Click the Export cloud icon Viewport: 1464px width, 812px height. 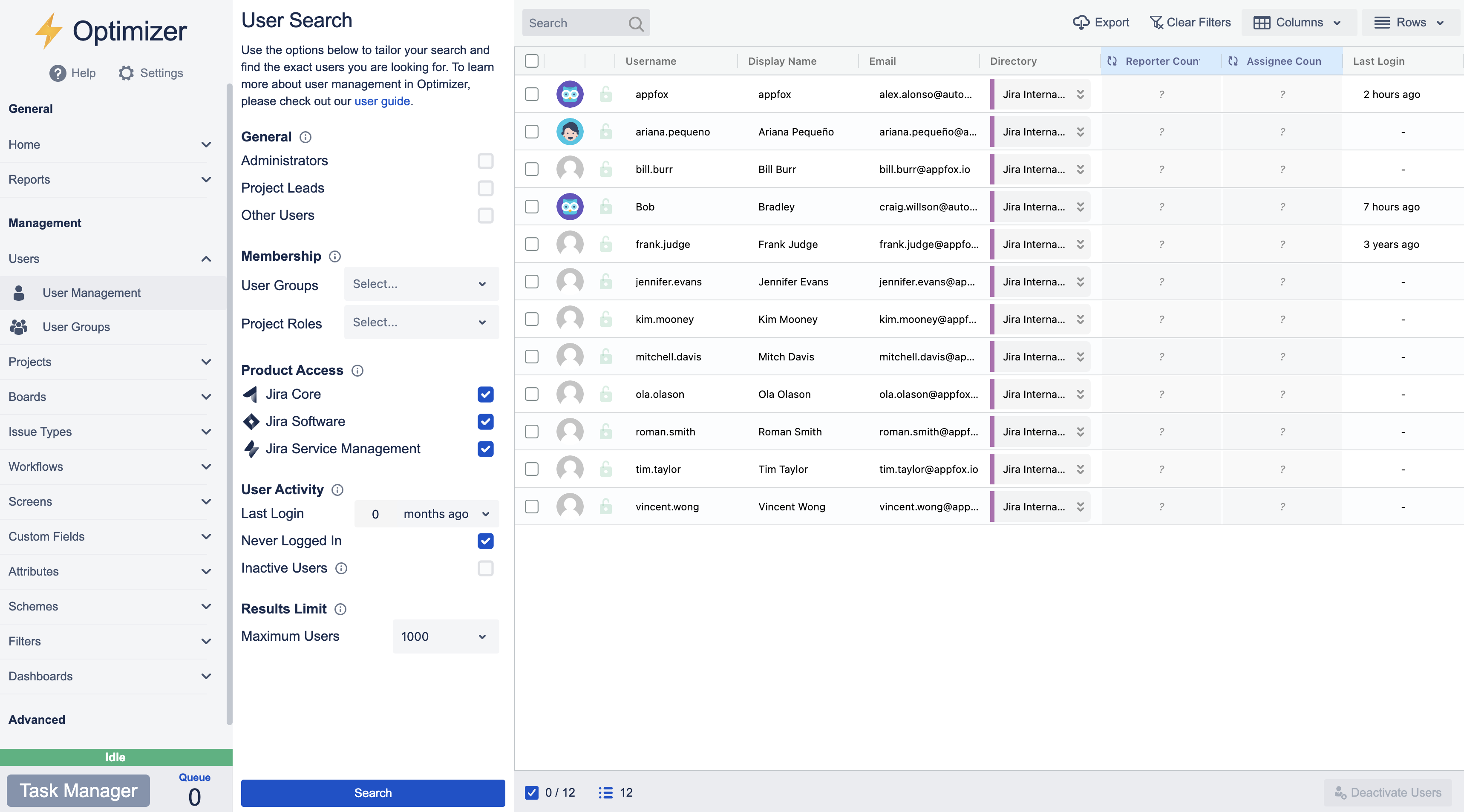(1081, 23)
